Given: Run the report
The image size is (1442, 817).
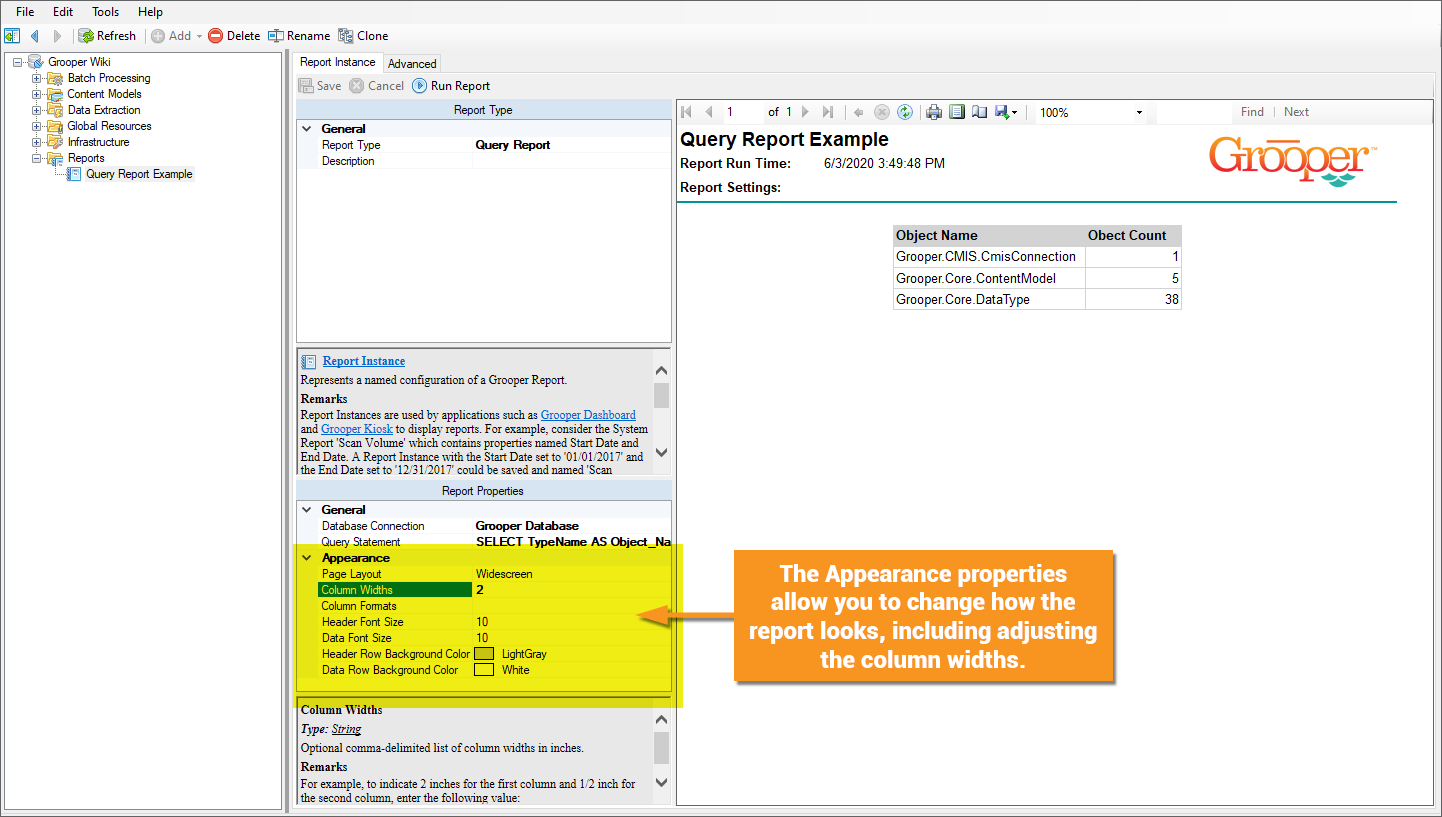Looking at the screenshot, I should coord(451,86).
